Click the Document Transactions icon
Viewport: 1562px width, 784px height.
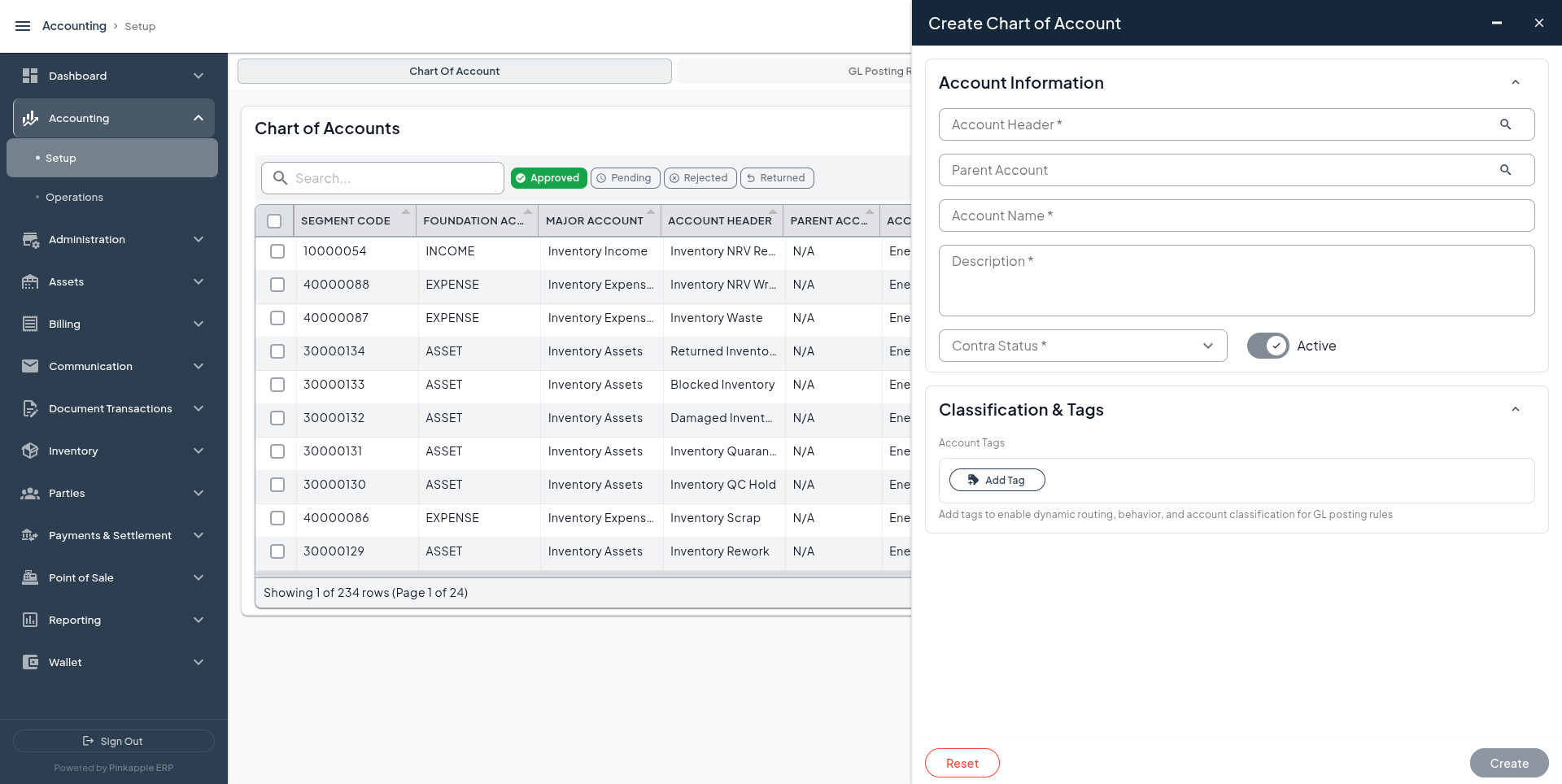[30, 408]
